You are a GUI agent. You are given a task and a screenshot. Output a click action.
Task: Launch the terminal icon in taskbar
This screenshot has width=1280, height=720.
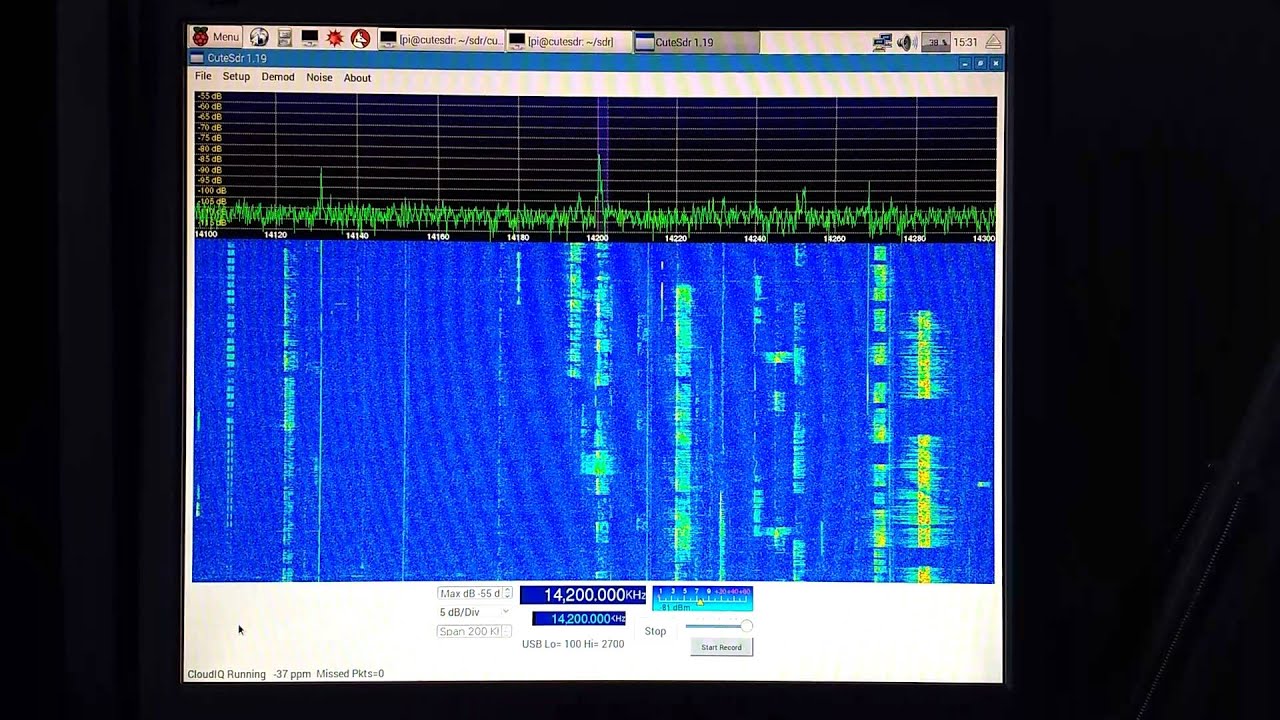310,39
